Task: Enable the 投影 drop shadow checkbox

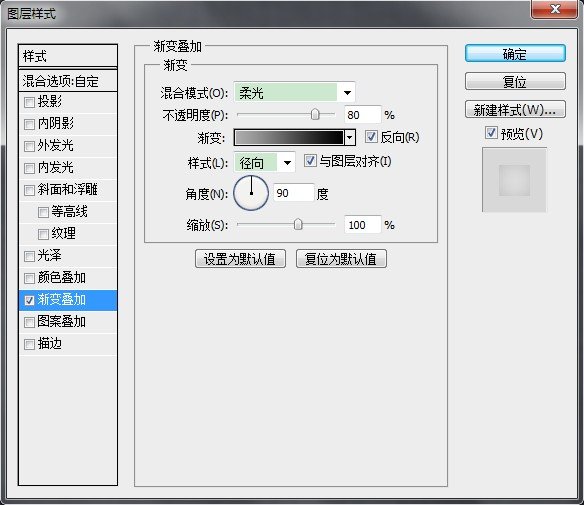Action: click(29, 102)
